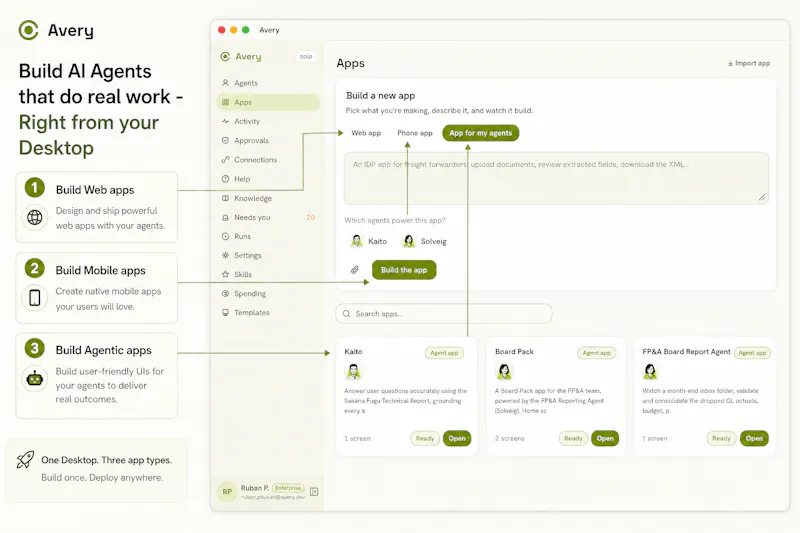
Task: Open the Kaito app
Action: 457,438
